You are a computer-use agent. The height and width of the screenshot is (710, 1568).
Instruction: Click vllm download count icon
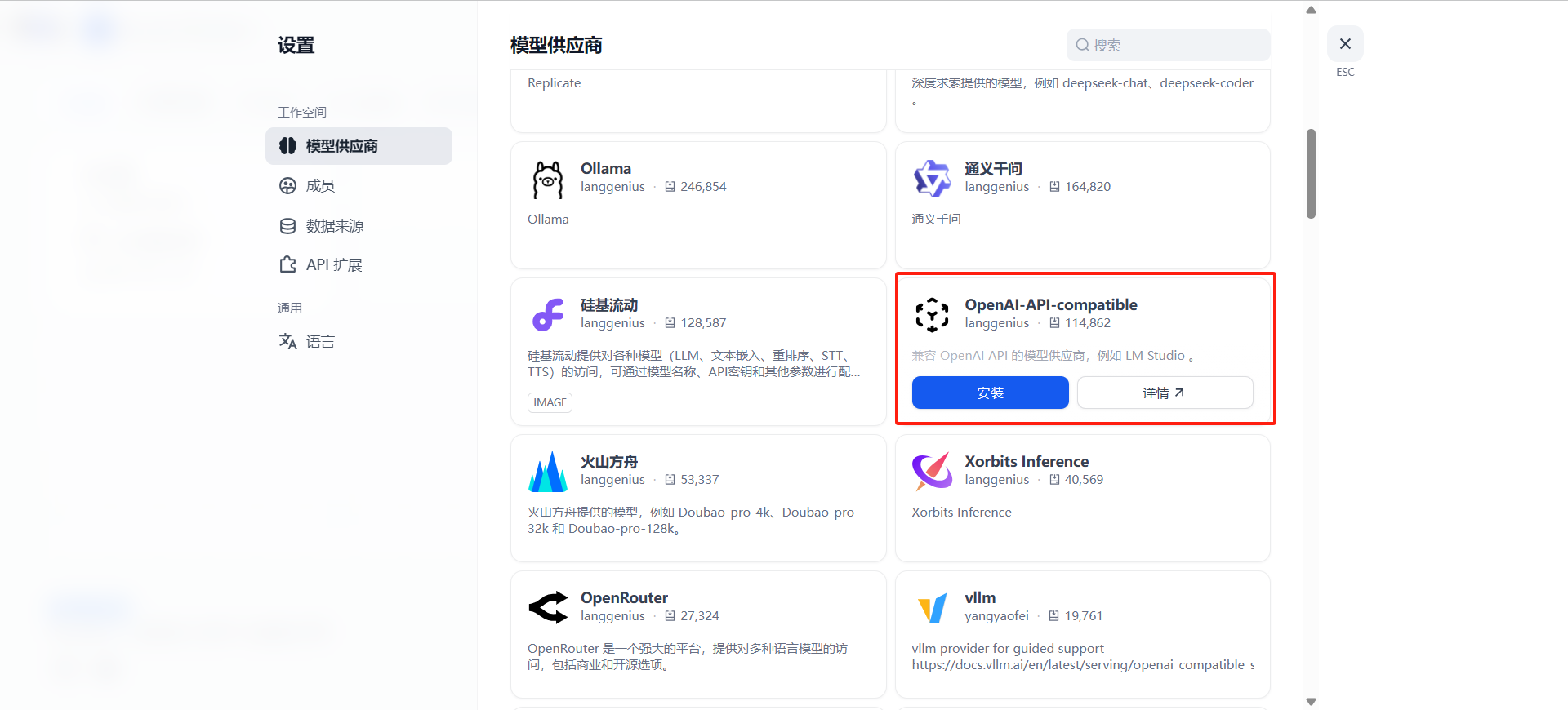tap(1054, 616)
